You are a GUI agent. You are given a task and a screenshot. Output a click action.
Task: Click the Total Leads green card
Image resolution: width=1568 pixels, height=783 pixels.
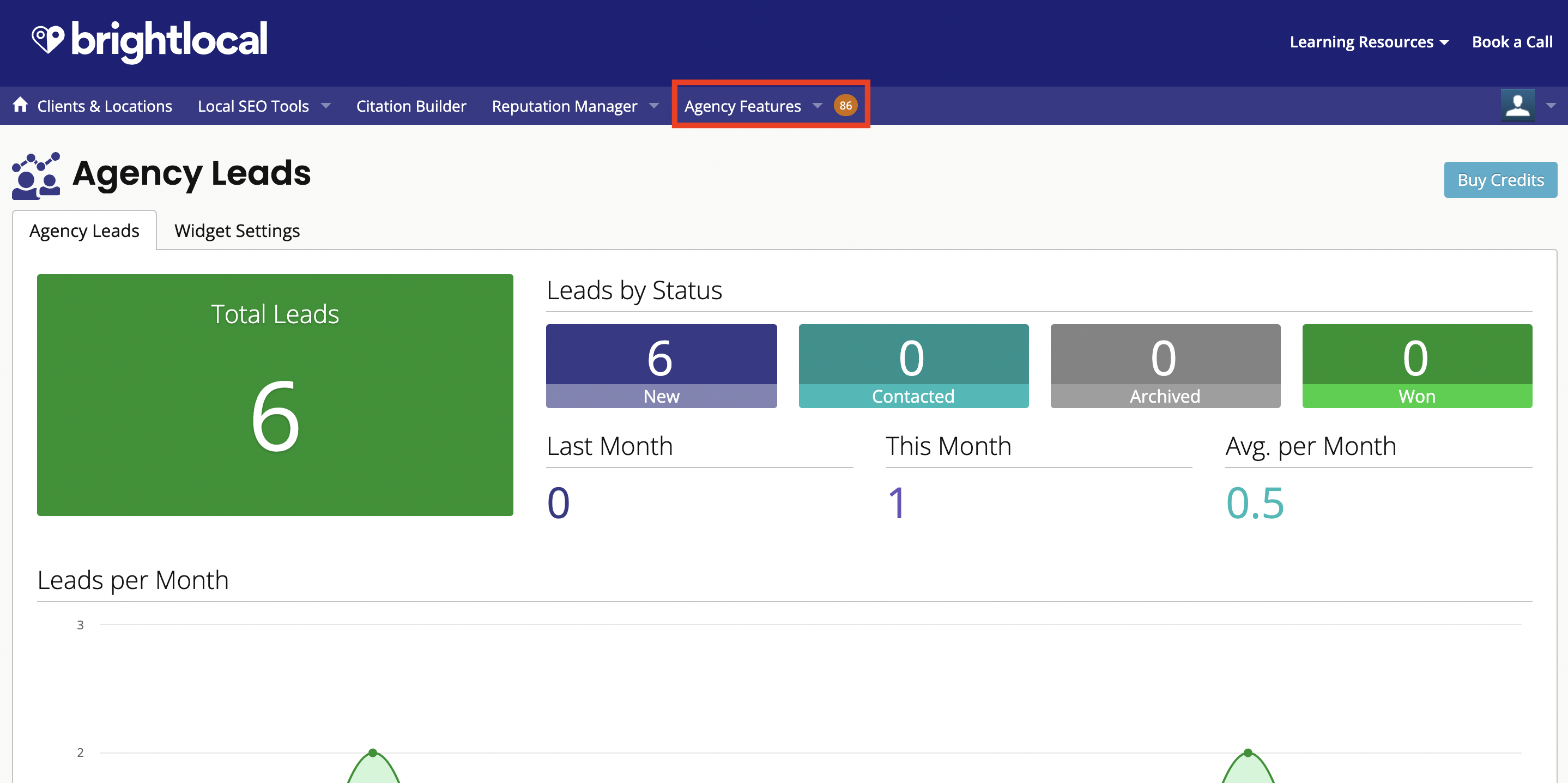[275, 394]
